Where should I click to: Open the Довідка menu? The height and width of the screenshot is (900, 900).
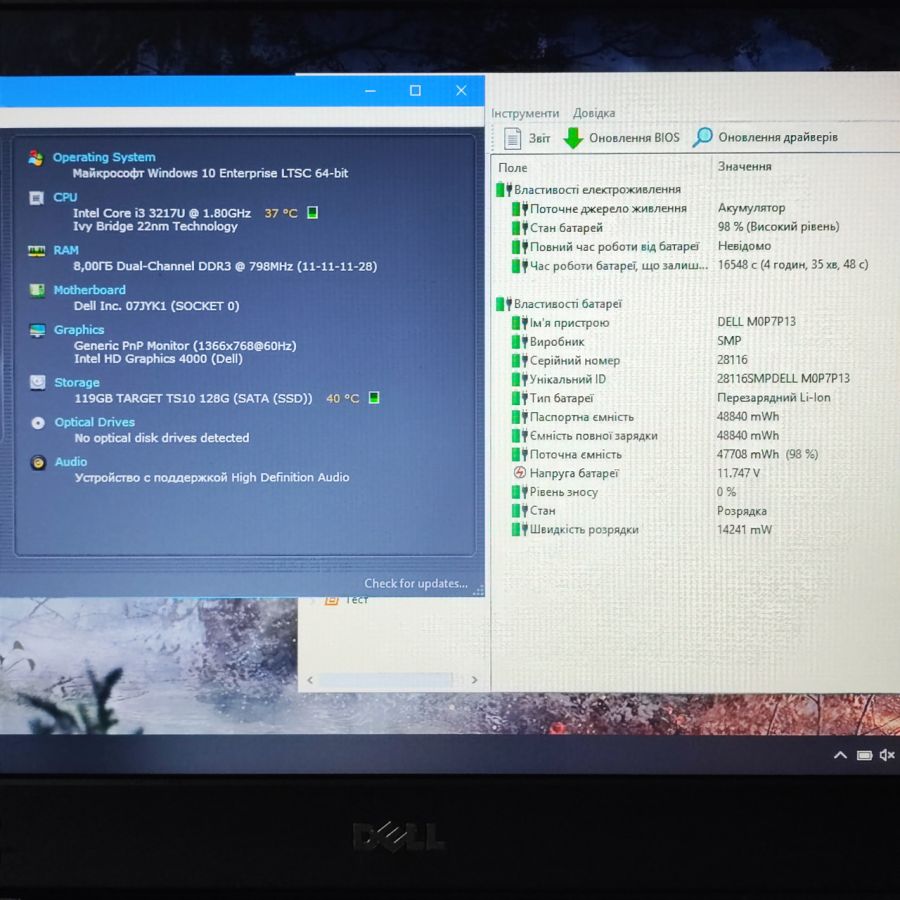594,113
